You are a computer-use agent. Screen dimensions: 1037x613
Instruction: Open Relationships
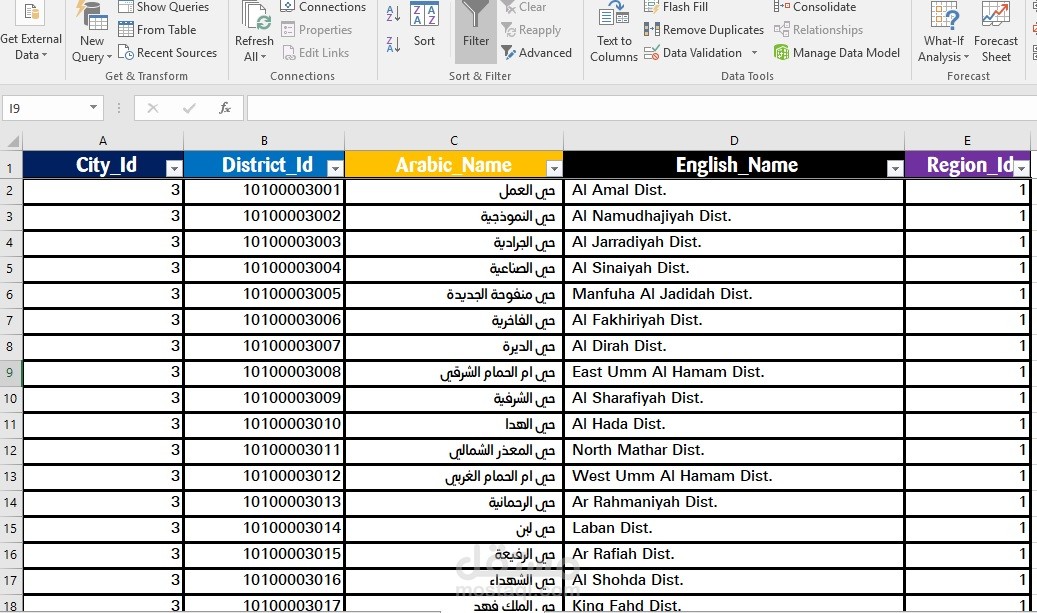click(x=819, y=30)
